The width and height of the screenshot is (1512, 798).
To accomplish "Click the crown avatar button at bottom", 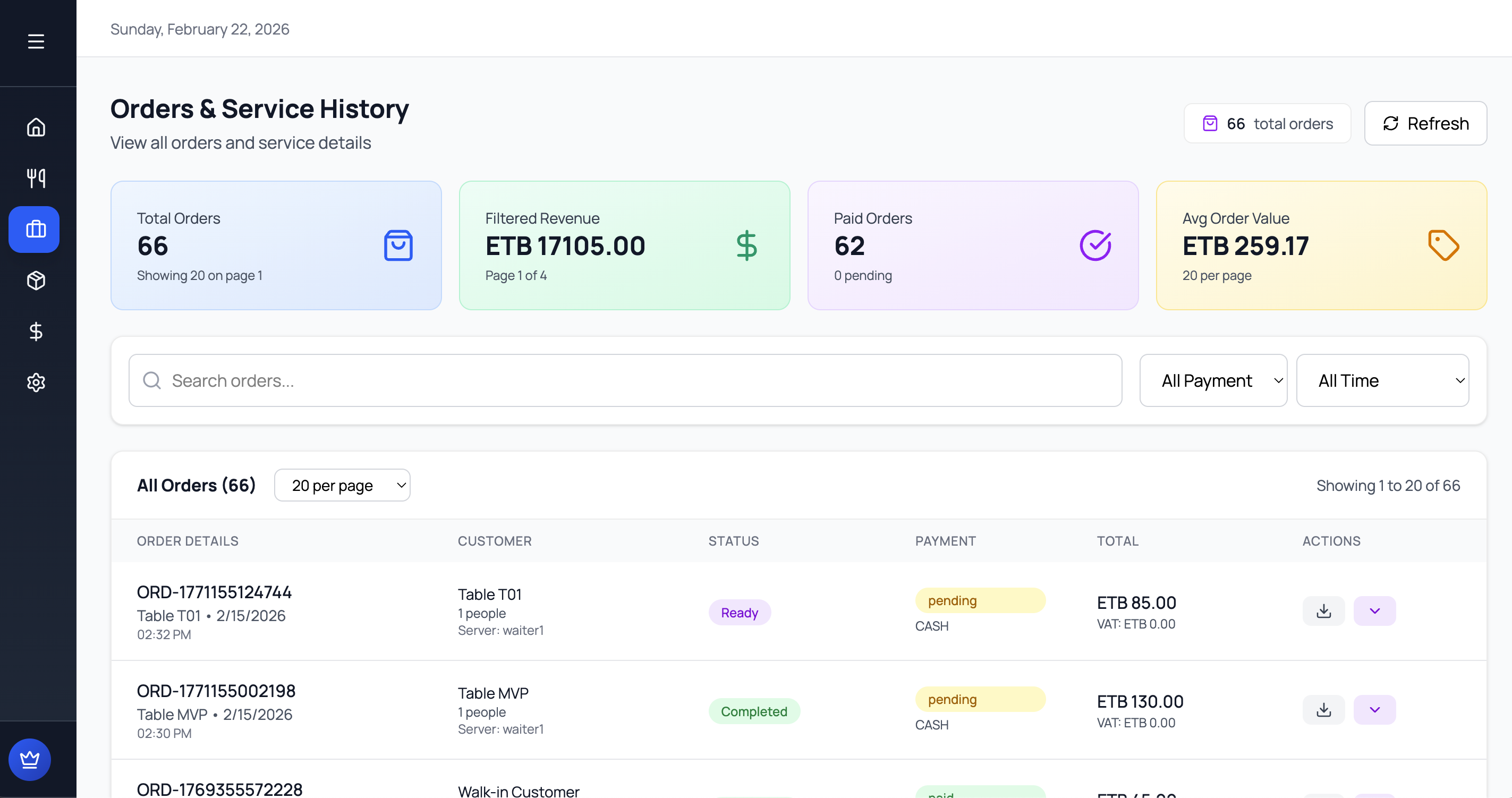I will (x=30, y=759).
